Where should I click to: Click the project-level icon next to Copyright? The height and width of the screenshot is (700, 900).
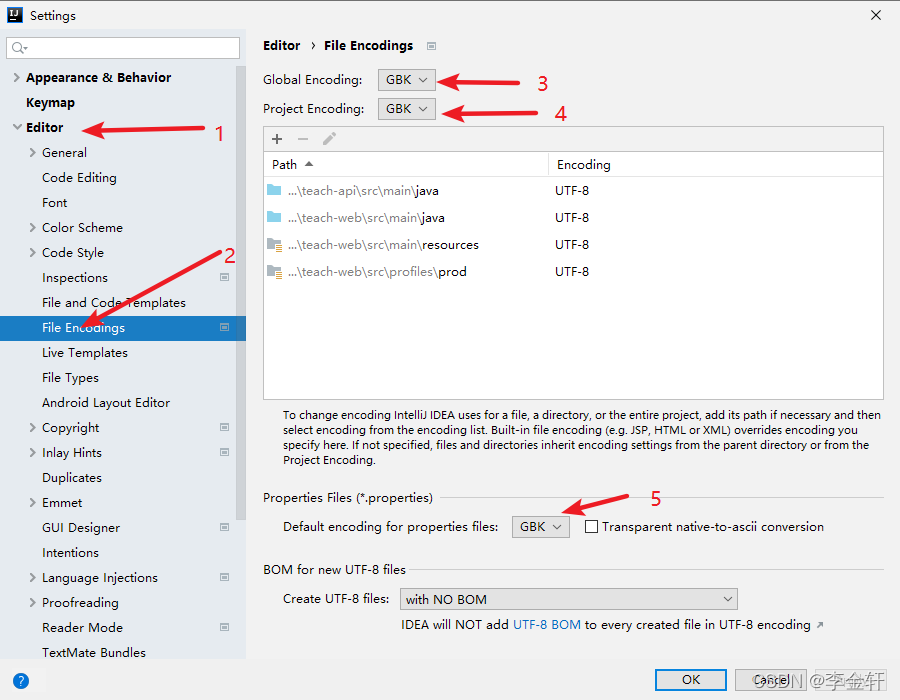click(x=224, y=427)
